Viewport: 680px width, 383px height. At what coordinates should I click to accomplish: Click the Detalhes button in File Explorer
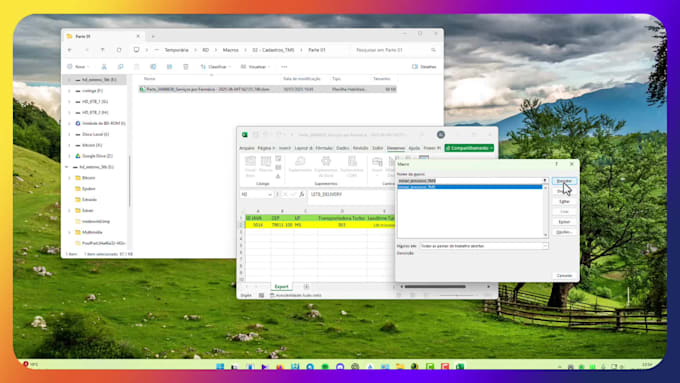coord(424,67)
